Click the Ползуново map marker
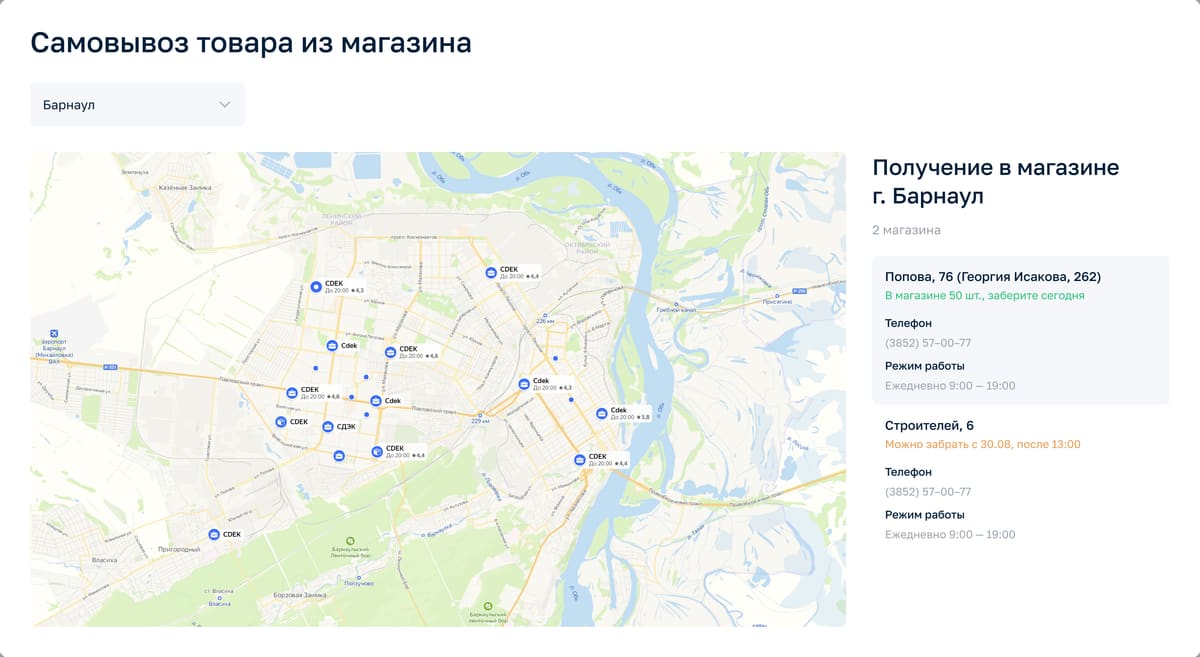1200x657 pixels. (358, 578)
